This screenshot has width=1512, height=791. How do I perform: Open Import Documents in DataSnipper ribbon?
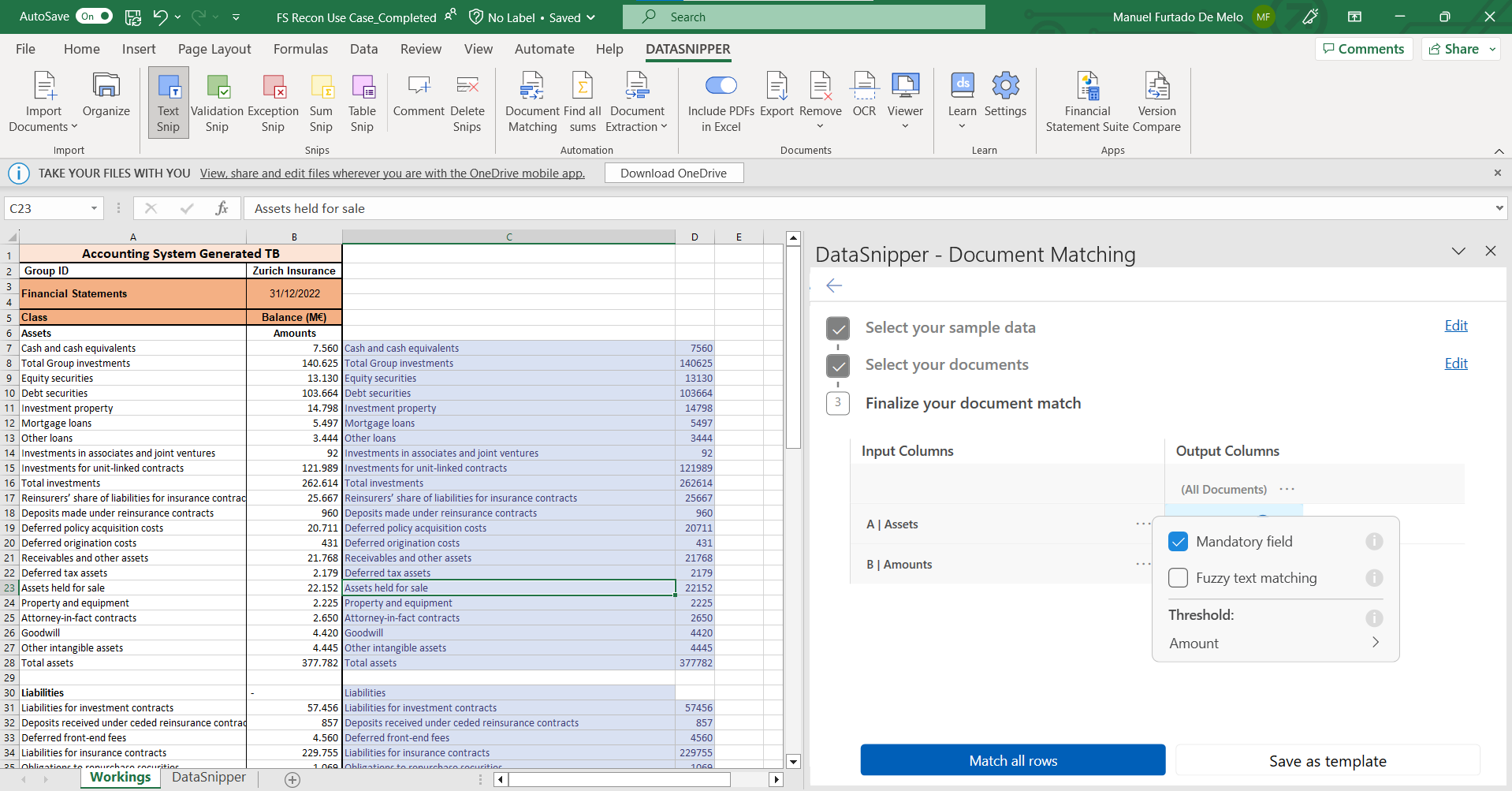click(43, 103)
